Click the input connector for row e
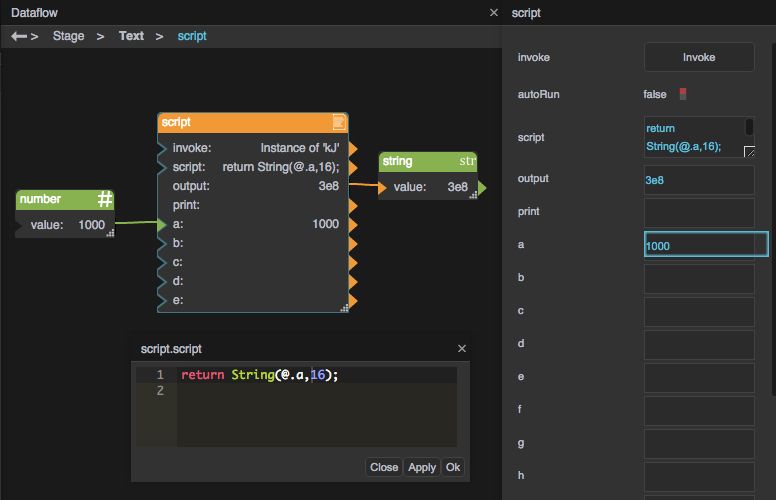The width and height of the screenshot is (776, 500). coord(162,300)
